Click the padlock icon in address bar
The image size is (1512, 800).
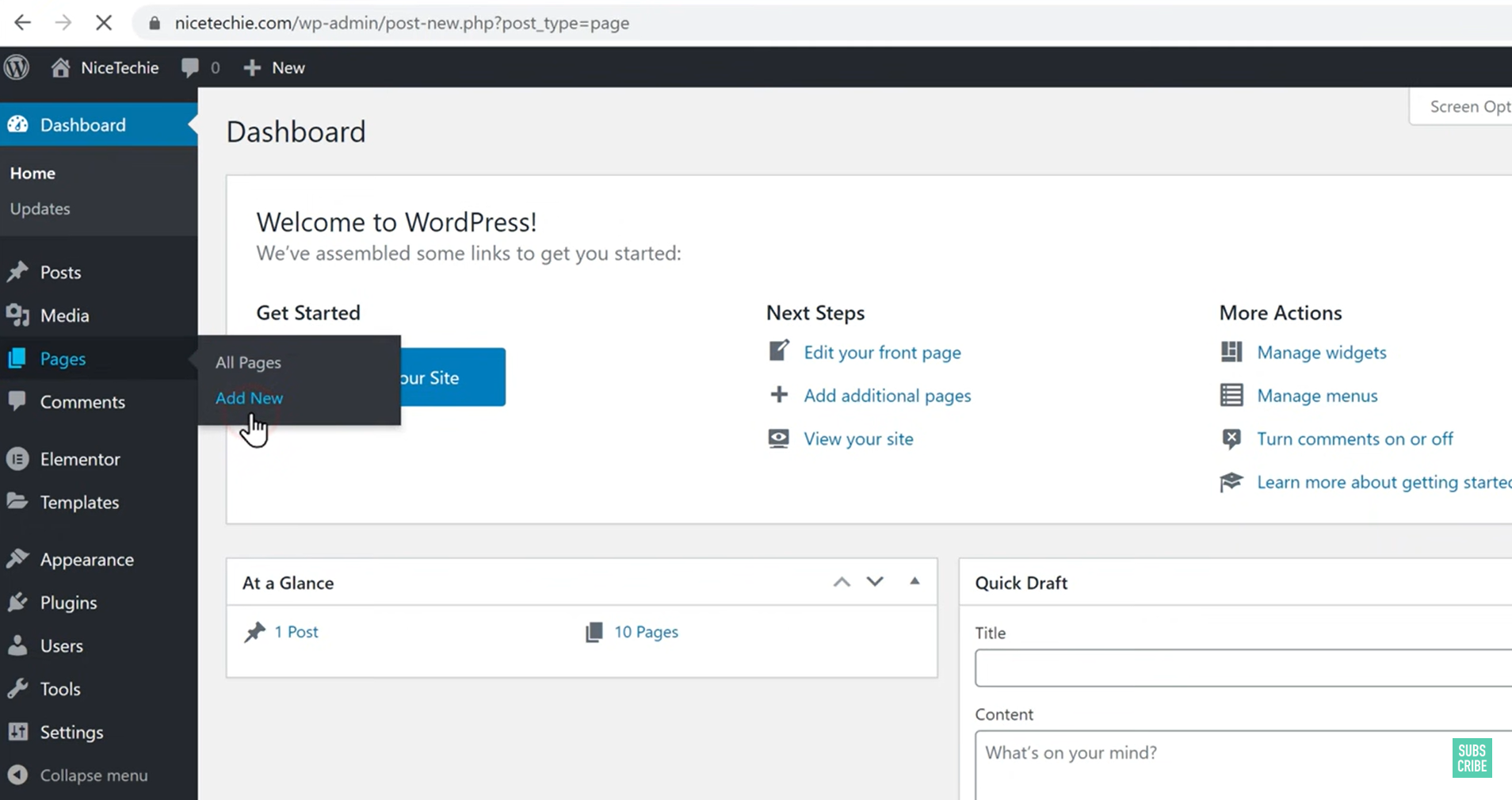pos(155,24)
